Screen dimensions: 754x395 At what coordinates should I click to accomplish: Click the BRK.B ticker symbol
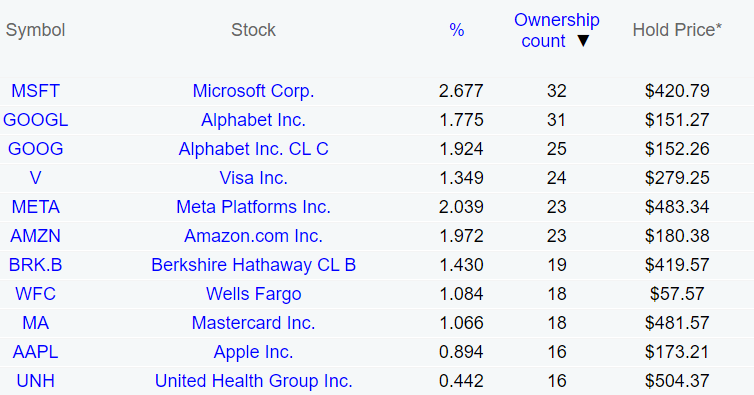(36, 265)
